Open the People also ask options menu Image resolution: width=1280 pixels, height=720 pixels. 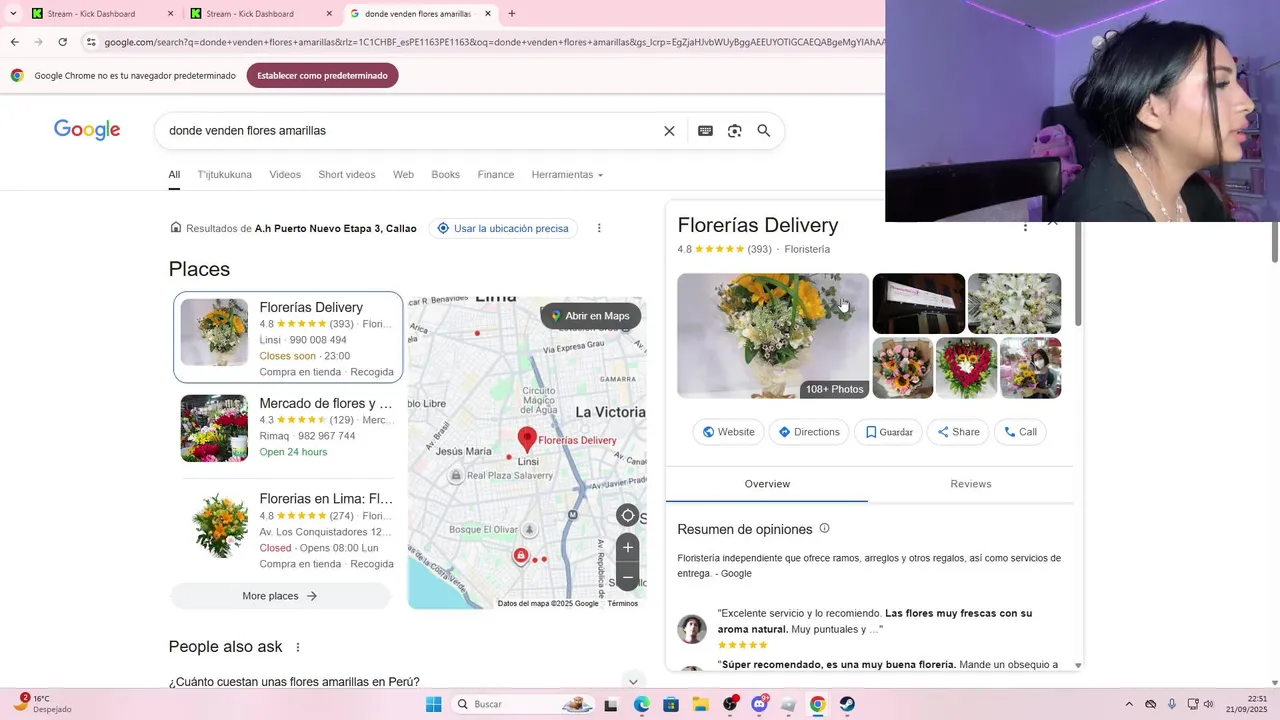tap(297, 647)
